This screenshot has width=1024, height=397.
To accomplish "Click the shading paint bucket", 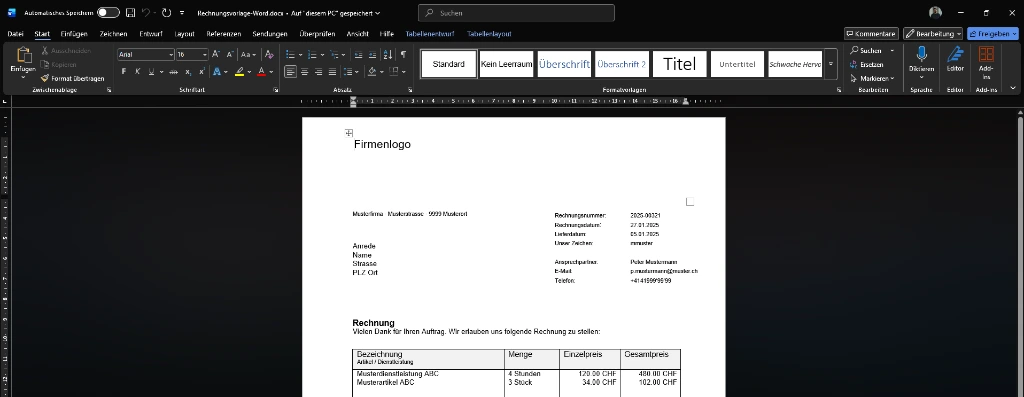I will click(x=372, y=72).
